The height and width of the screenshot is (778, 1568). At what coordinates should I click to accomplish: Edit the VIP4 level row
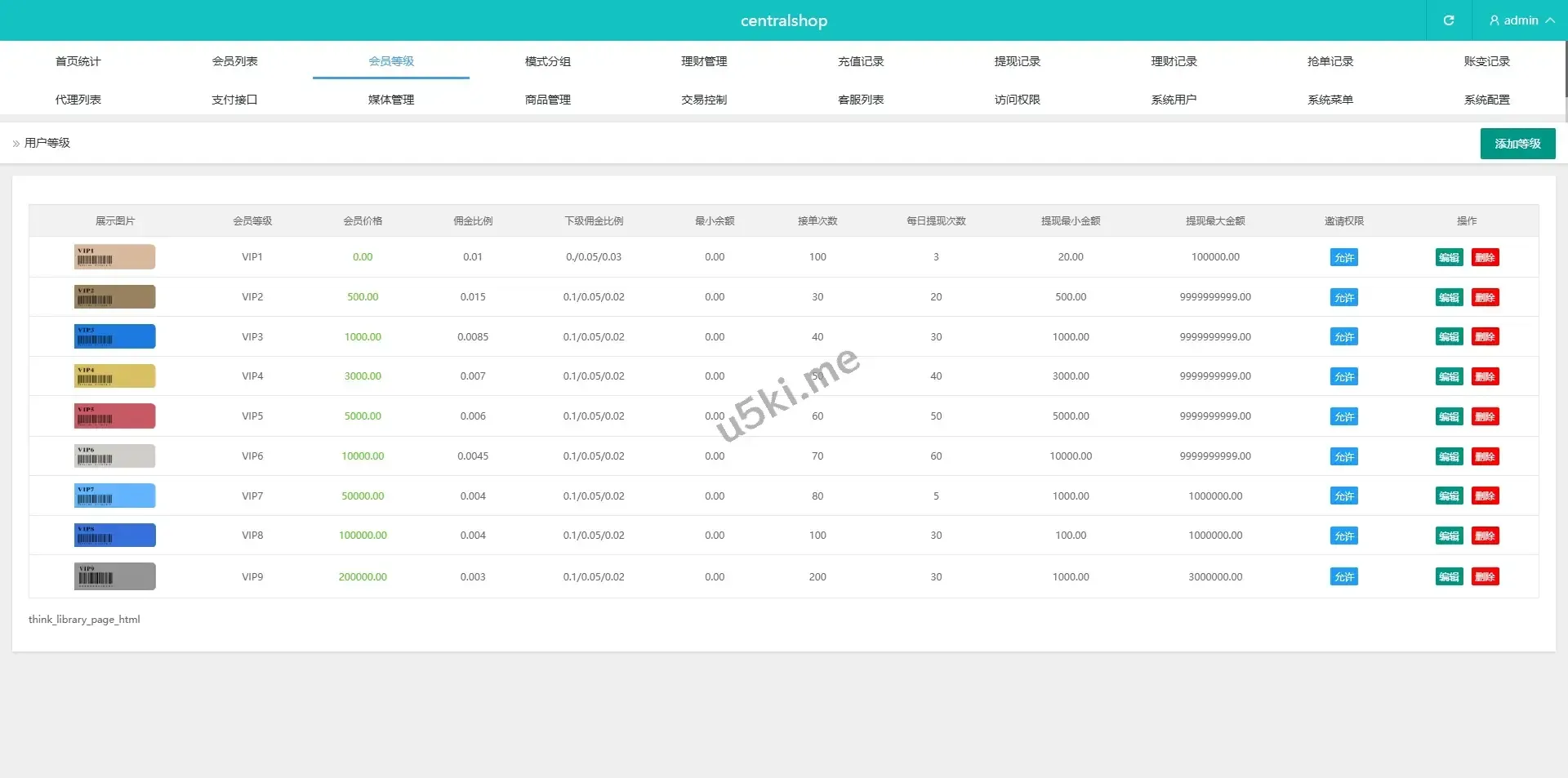click(1449, 377)
